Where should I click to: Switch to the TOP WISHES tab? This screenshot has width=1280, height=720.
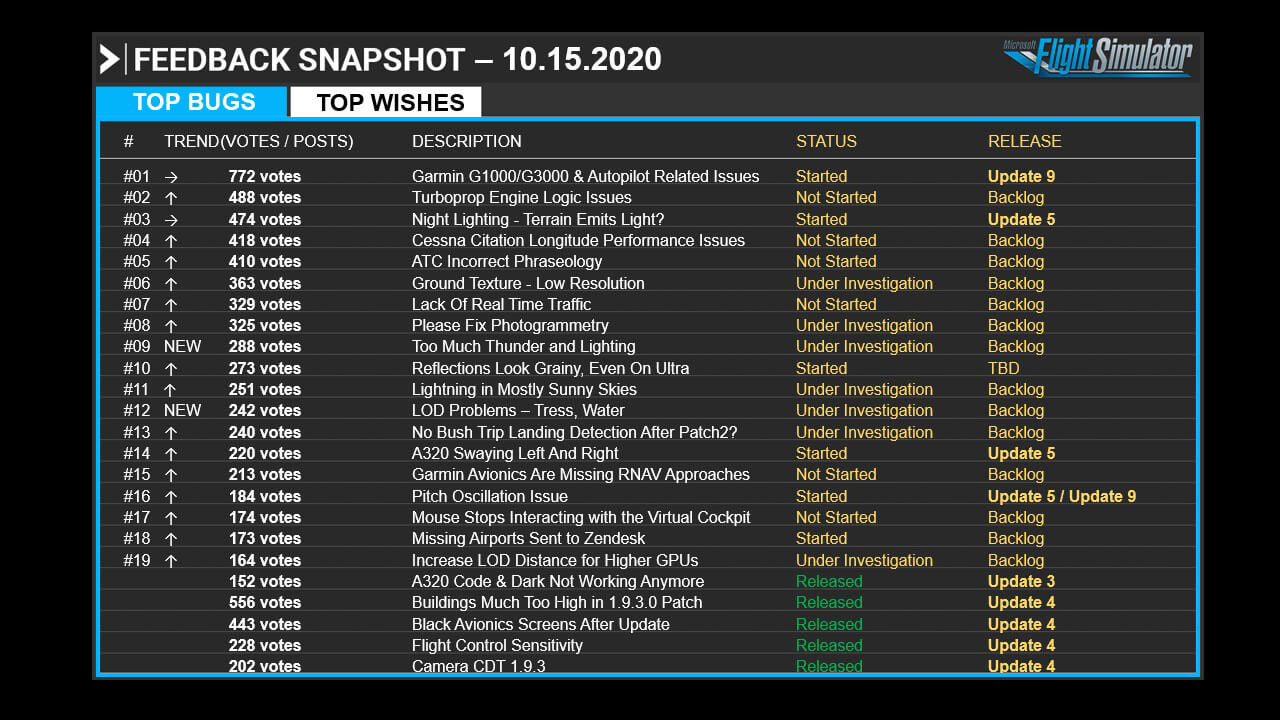click(390, 102)
